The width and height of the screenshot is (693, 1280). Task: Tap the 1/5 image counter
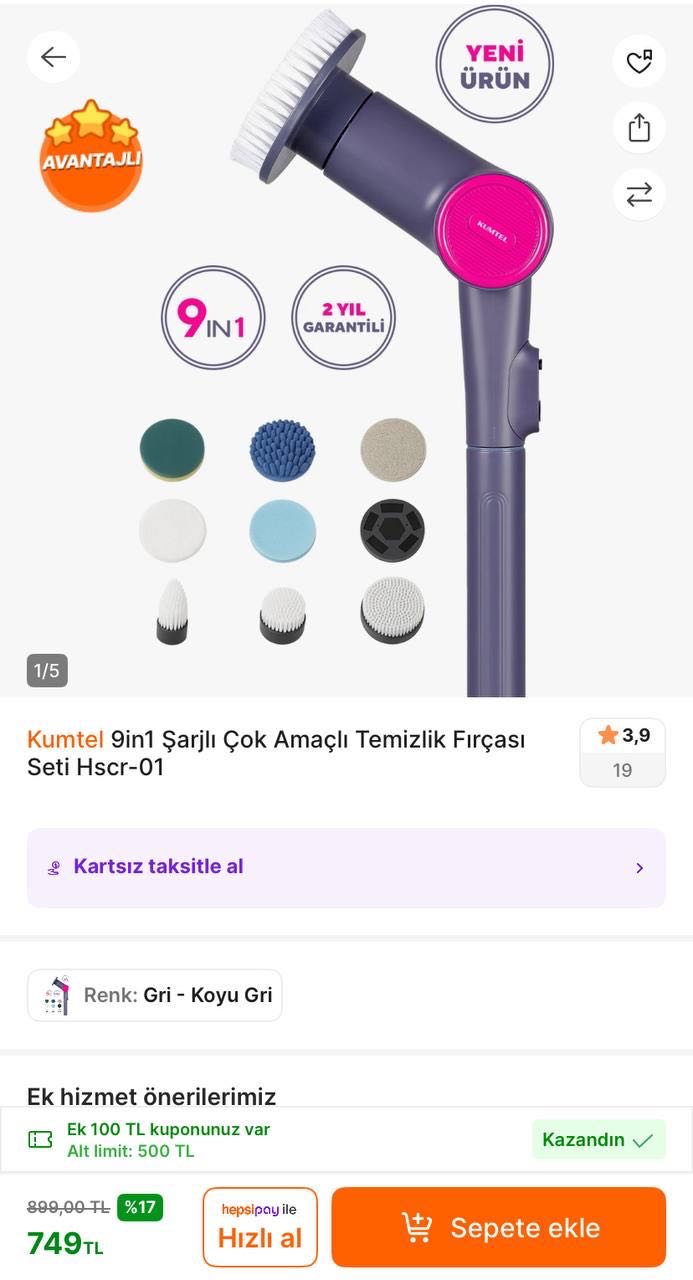tap(47, 670)
